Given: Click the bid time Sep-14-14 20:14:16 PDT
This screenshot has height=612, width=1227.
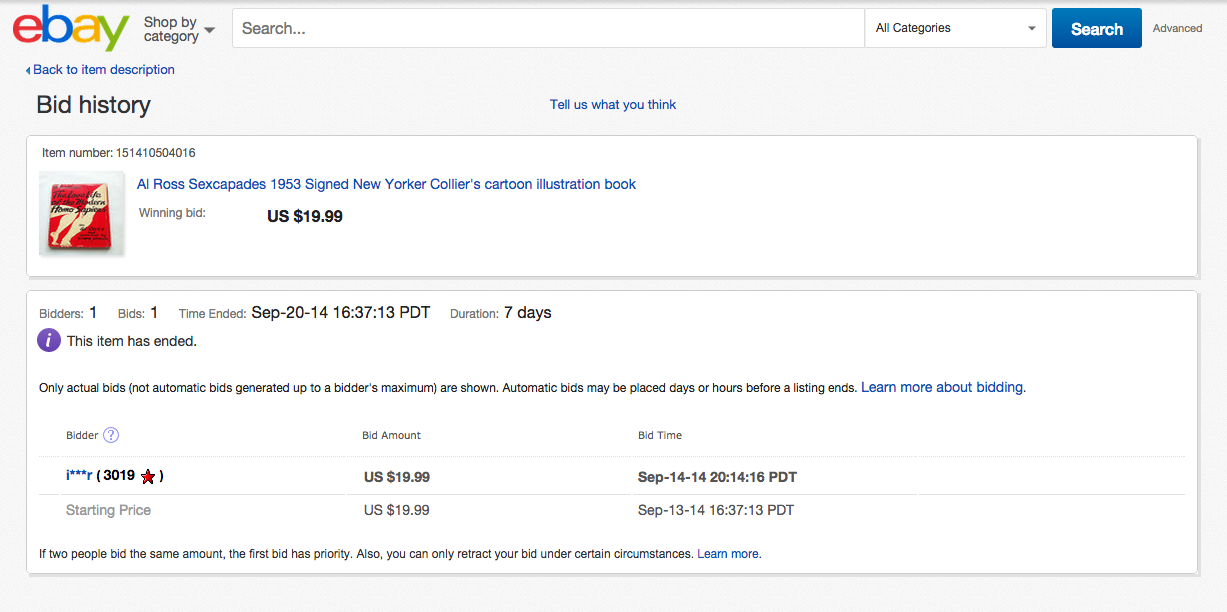Looking at the screenshot, I should coord(717,477).
